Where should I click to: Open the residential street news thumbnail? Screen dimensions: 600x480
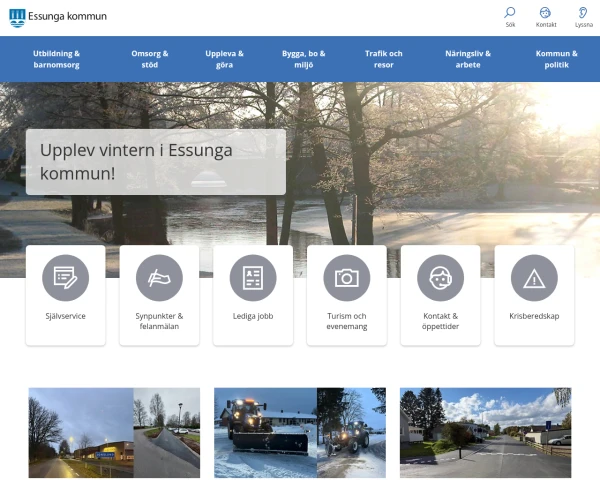pos(485,433)
